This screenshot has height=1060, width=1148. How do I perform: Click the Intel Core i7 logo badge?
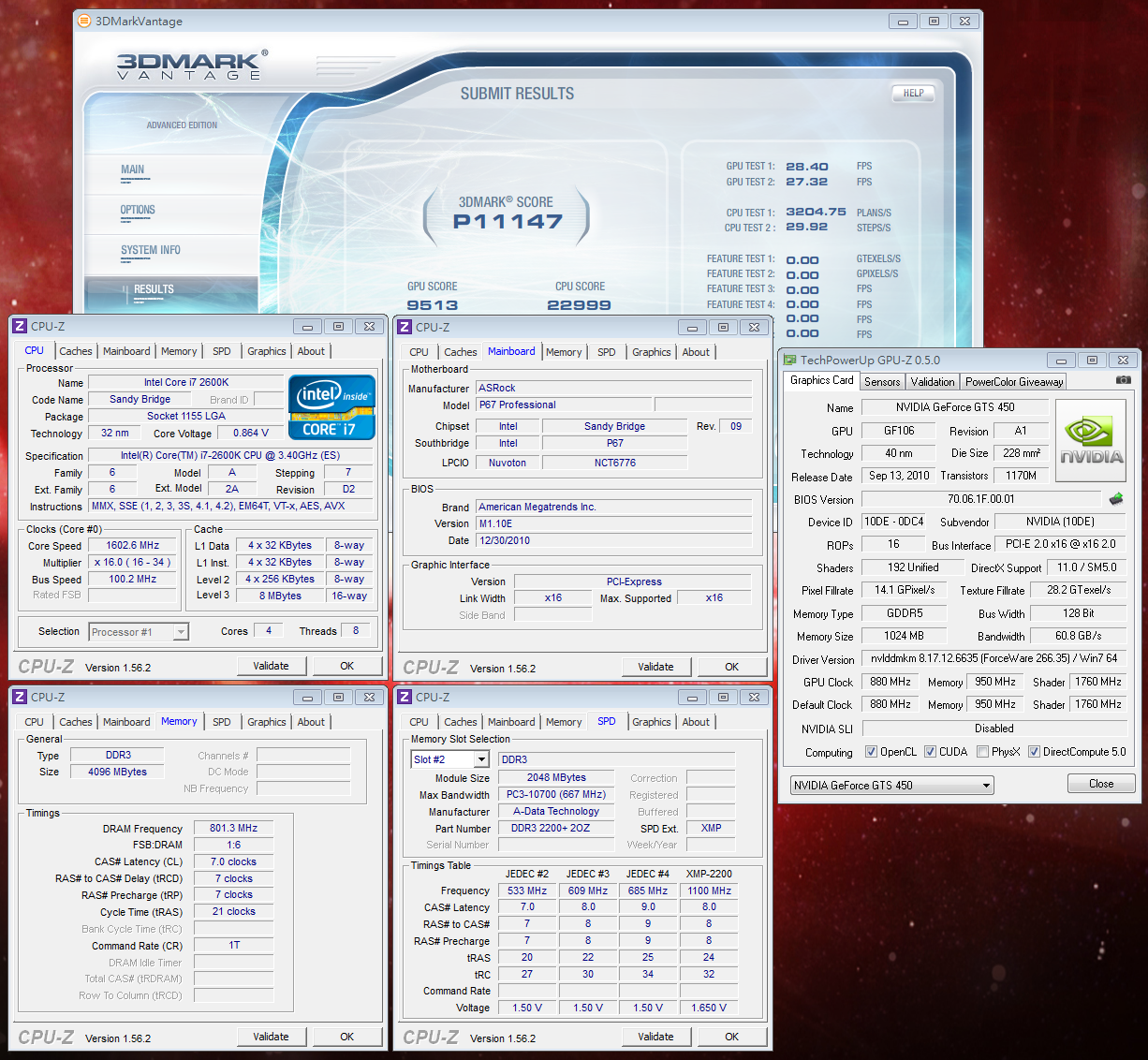click(x=332, y=407)
